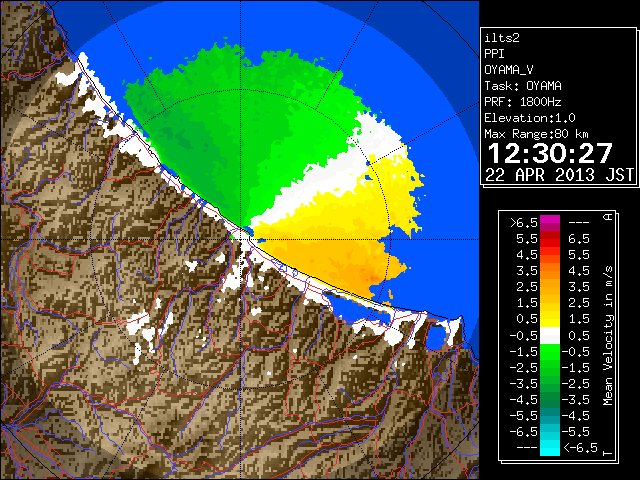Click the magenta swatch atop the velocity color bar
The width and height of the screenshot is (640, 480).
pos(550,222)
